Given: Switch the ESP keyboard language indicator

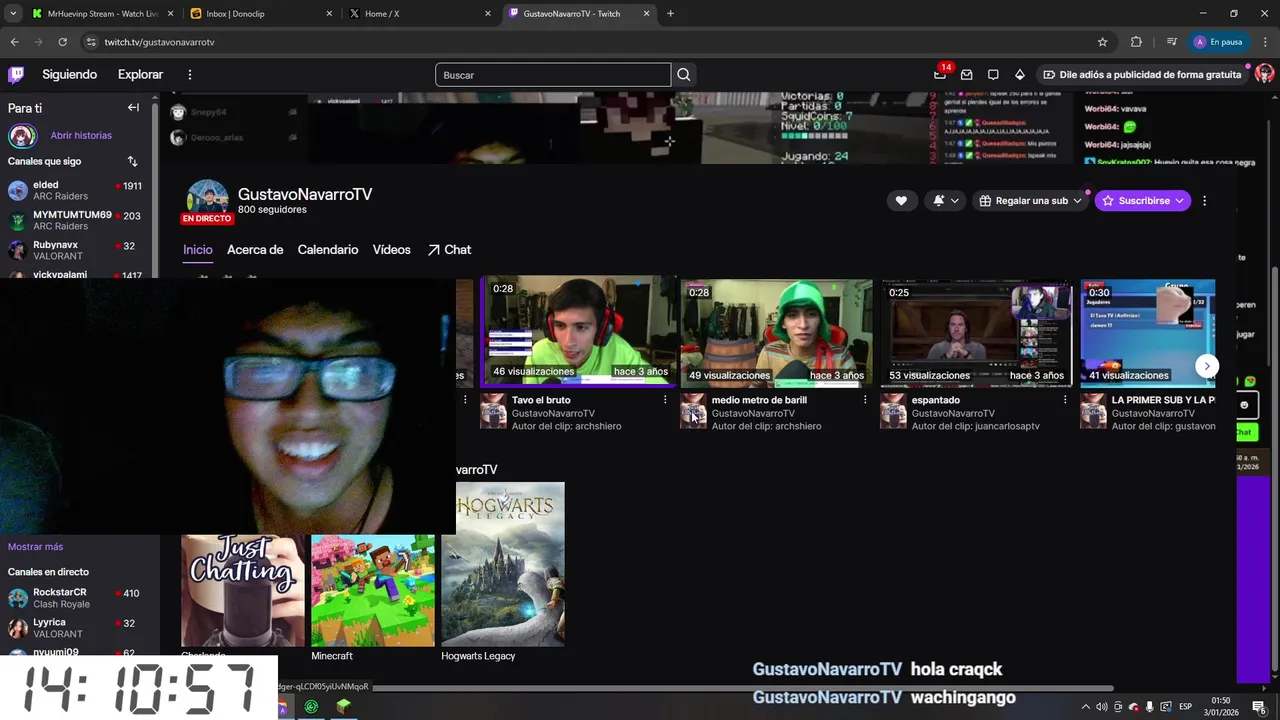Looking at the screenshot, I should (1186, 707).
